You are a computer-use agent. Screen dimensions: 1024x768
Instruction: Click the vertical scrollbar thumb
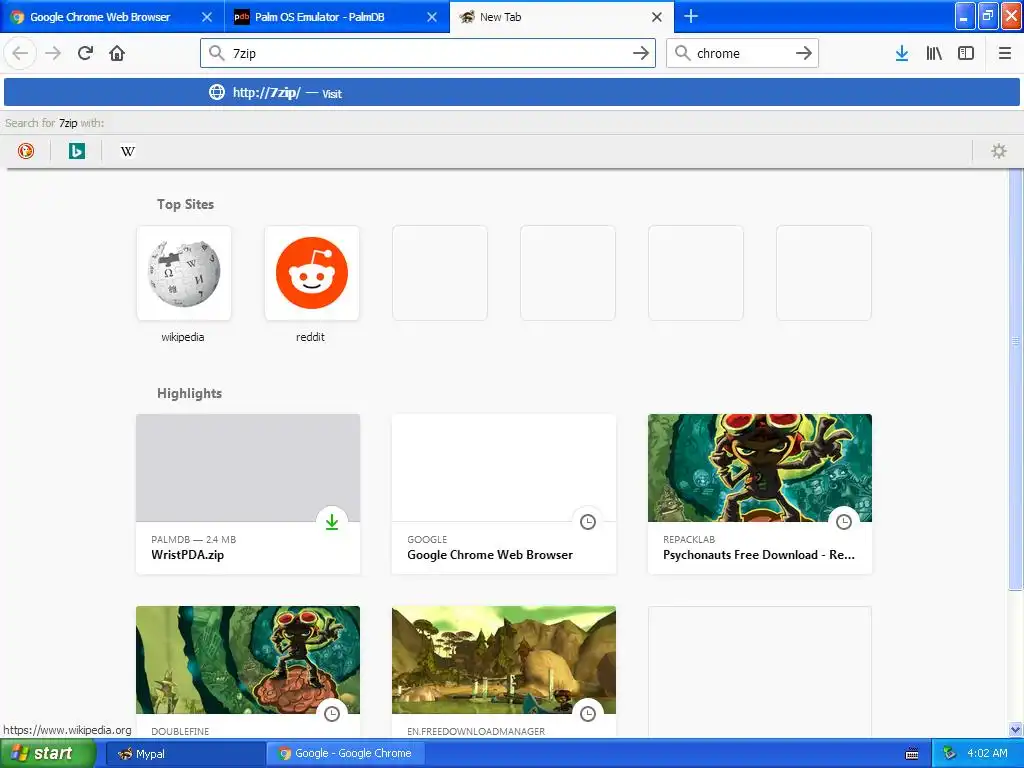1016,379
